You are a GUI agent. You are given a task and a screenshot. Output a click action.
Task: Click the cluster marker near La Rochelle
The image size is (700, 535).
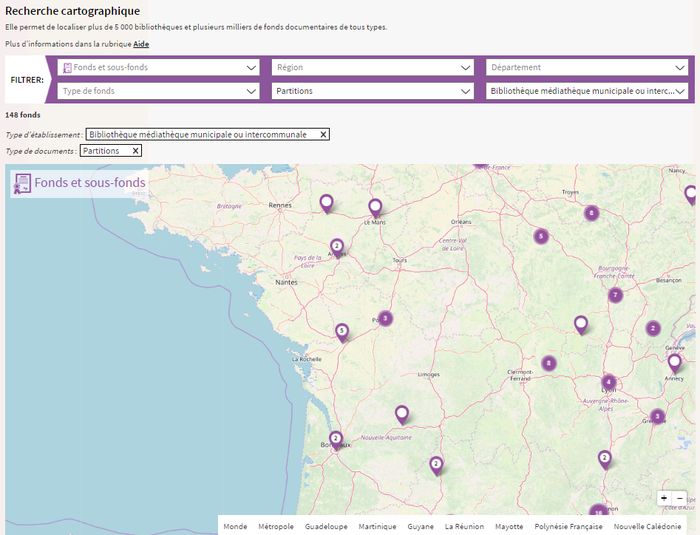pos(342,330)
